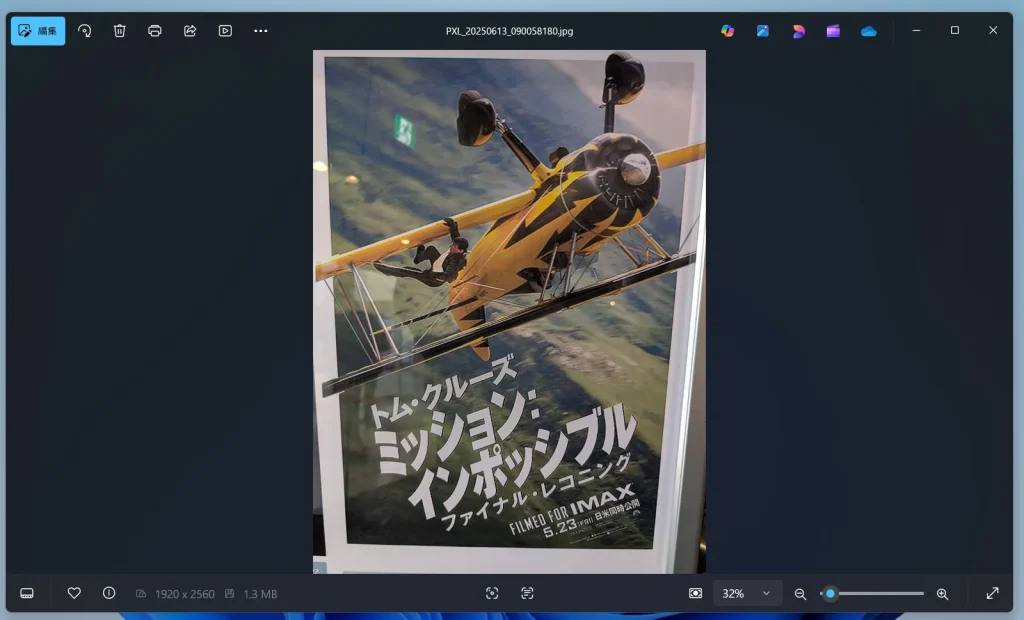Show file info with the info icon

pos(109,593)
